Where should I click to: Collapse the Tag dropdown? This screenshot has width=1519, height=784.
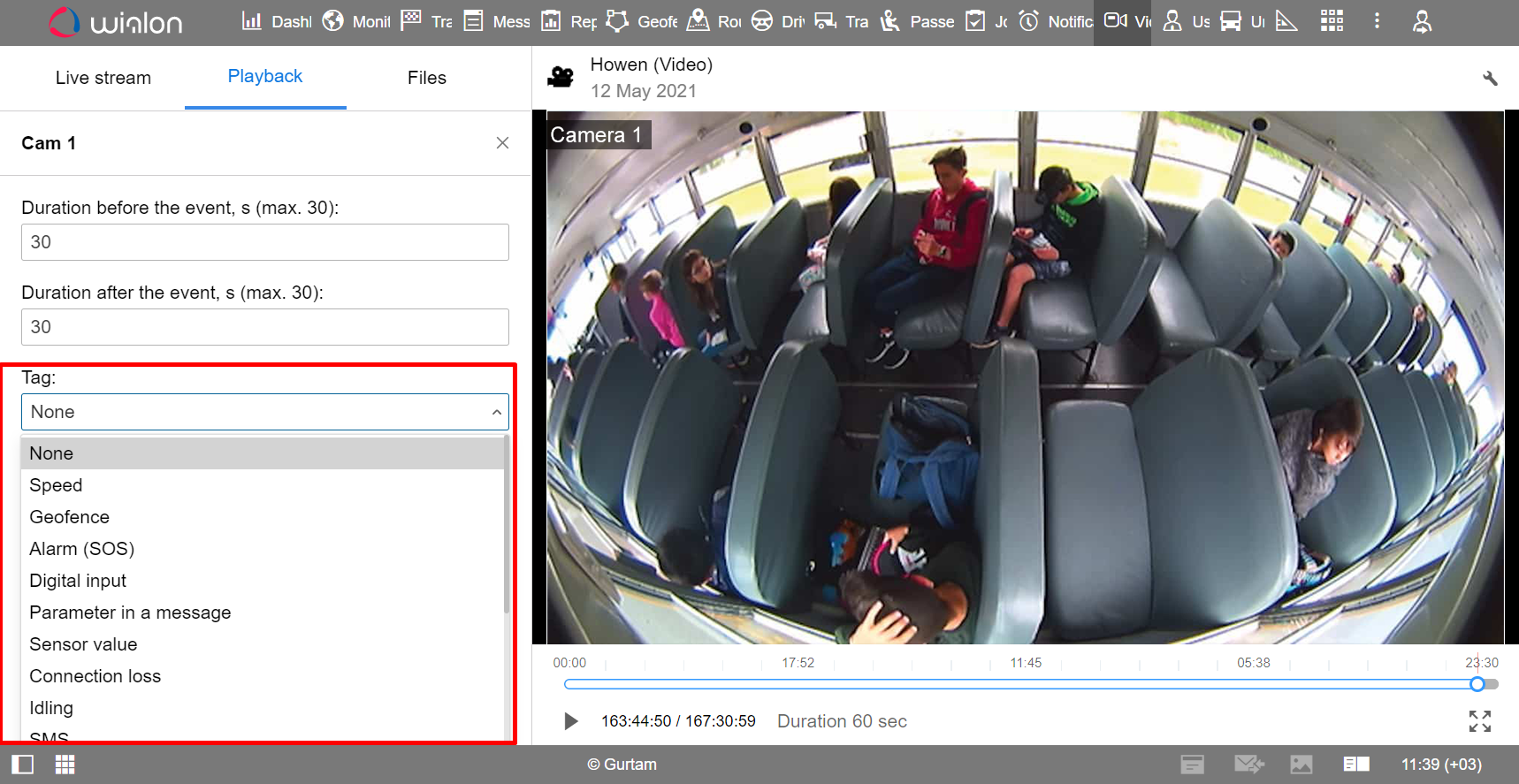[496, 412]
